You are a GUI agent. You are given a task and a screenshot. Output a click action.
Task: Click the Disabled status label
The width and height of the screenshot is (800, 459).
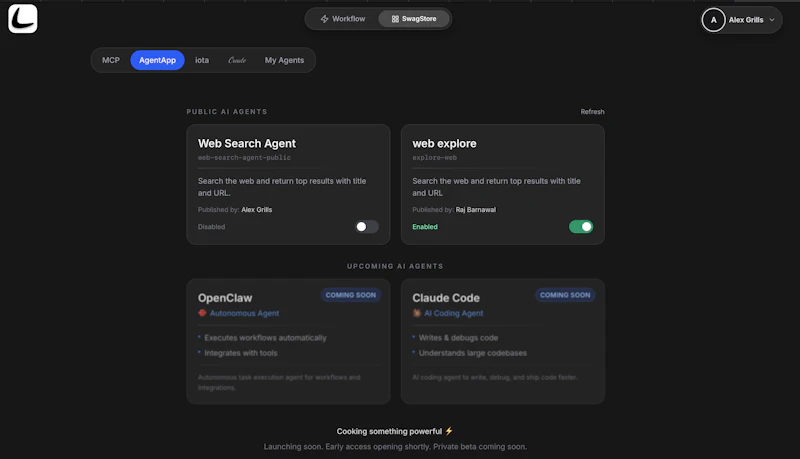tap(211, 227)
